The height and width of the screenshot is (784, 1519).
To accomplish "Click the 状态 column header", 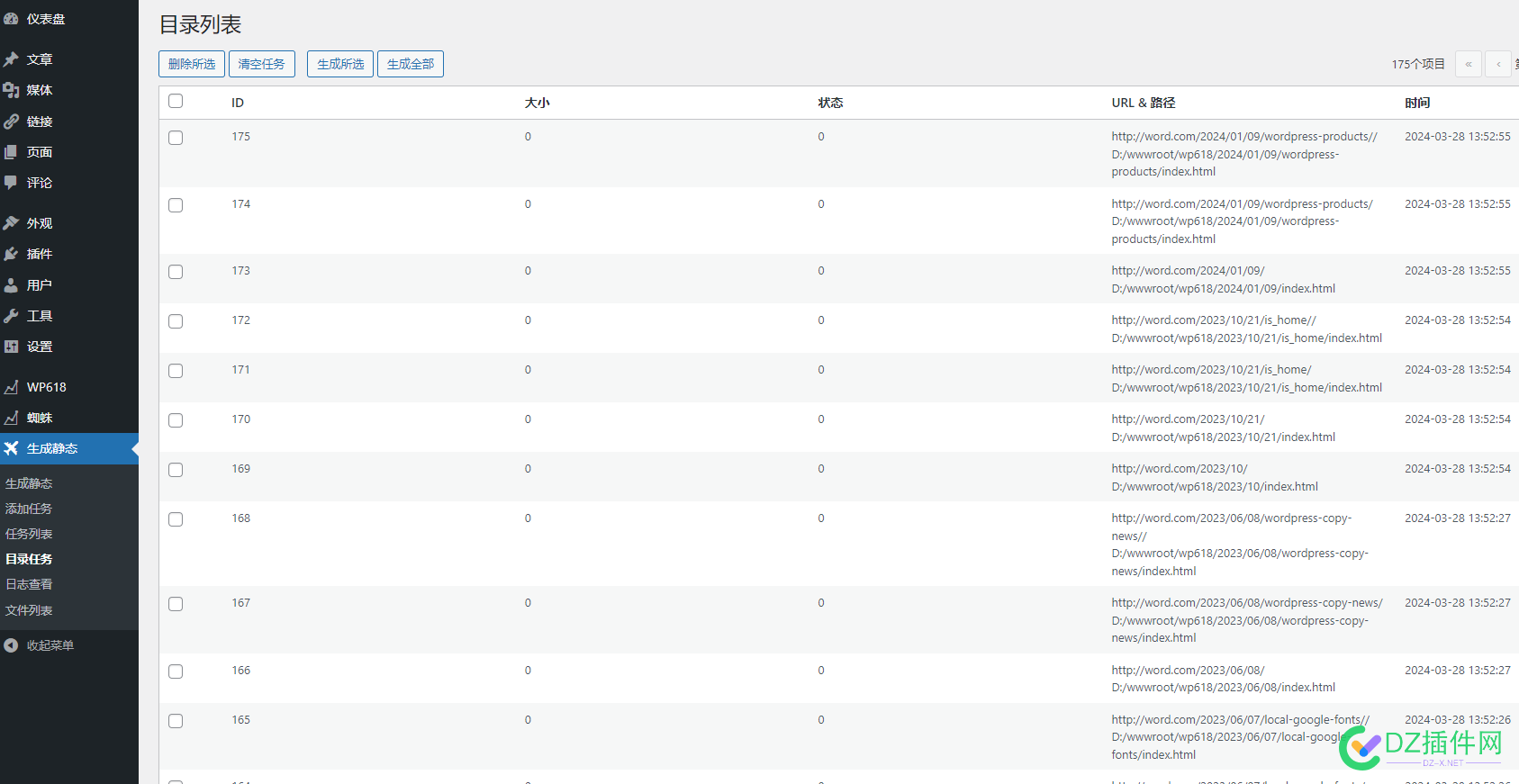I will click(830, 103).
